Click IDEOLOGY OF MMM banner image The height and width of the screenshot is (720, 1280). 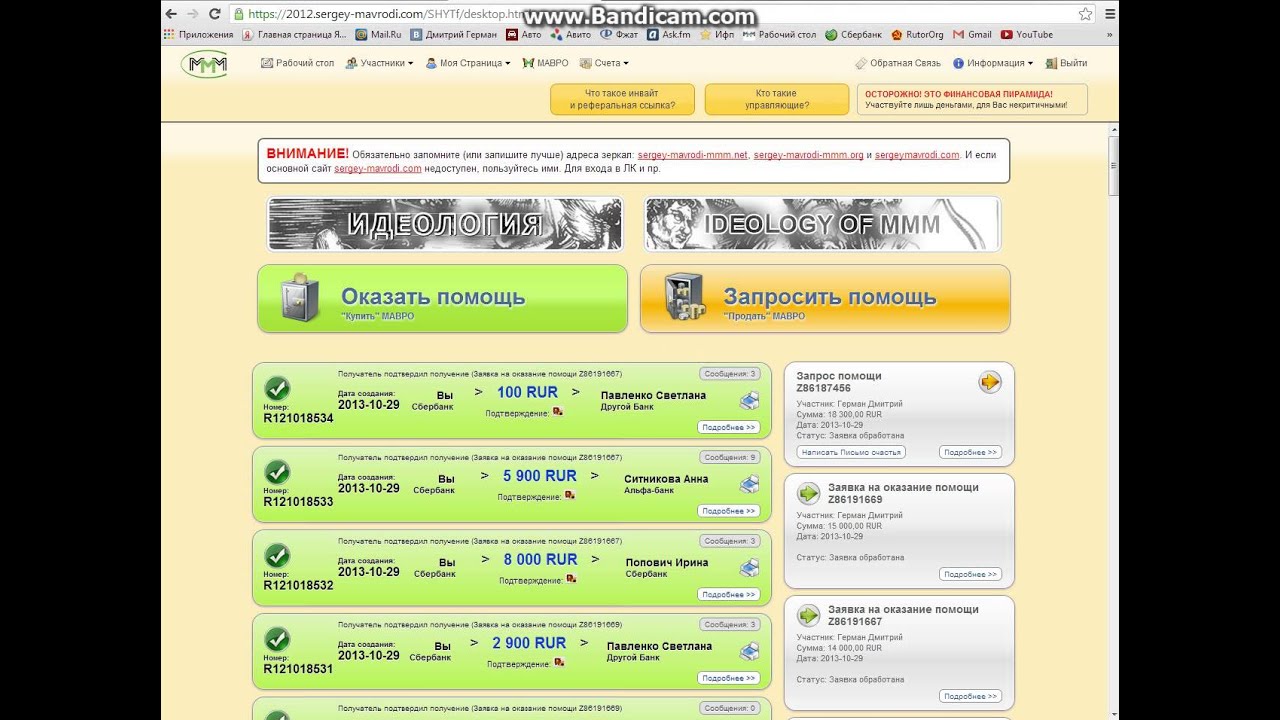822,224
